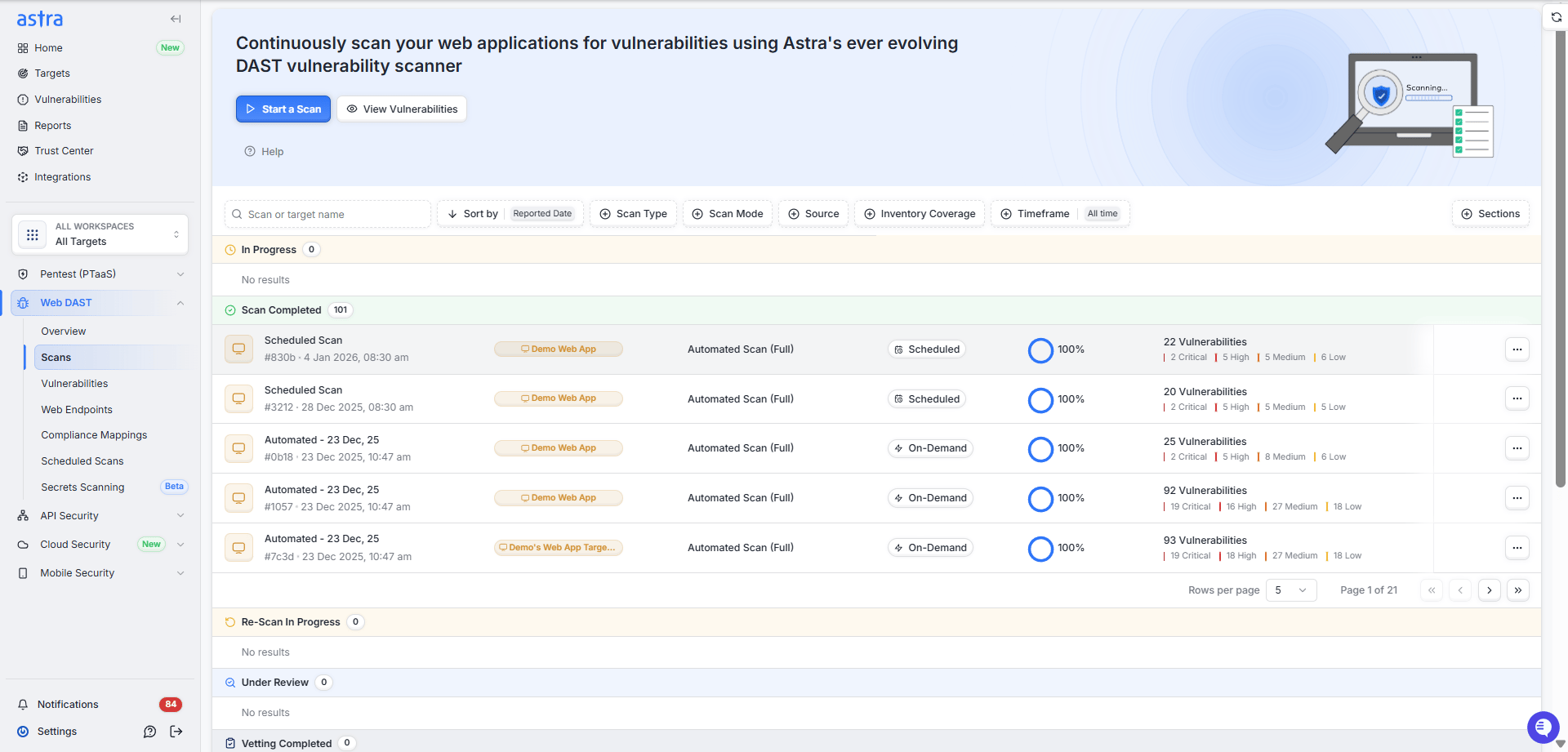Click the help question icon beside Settings
Viewport: 1568px width, 752px height.
[149, 732]
